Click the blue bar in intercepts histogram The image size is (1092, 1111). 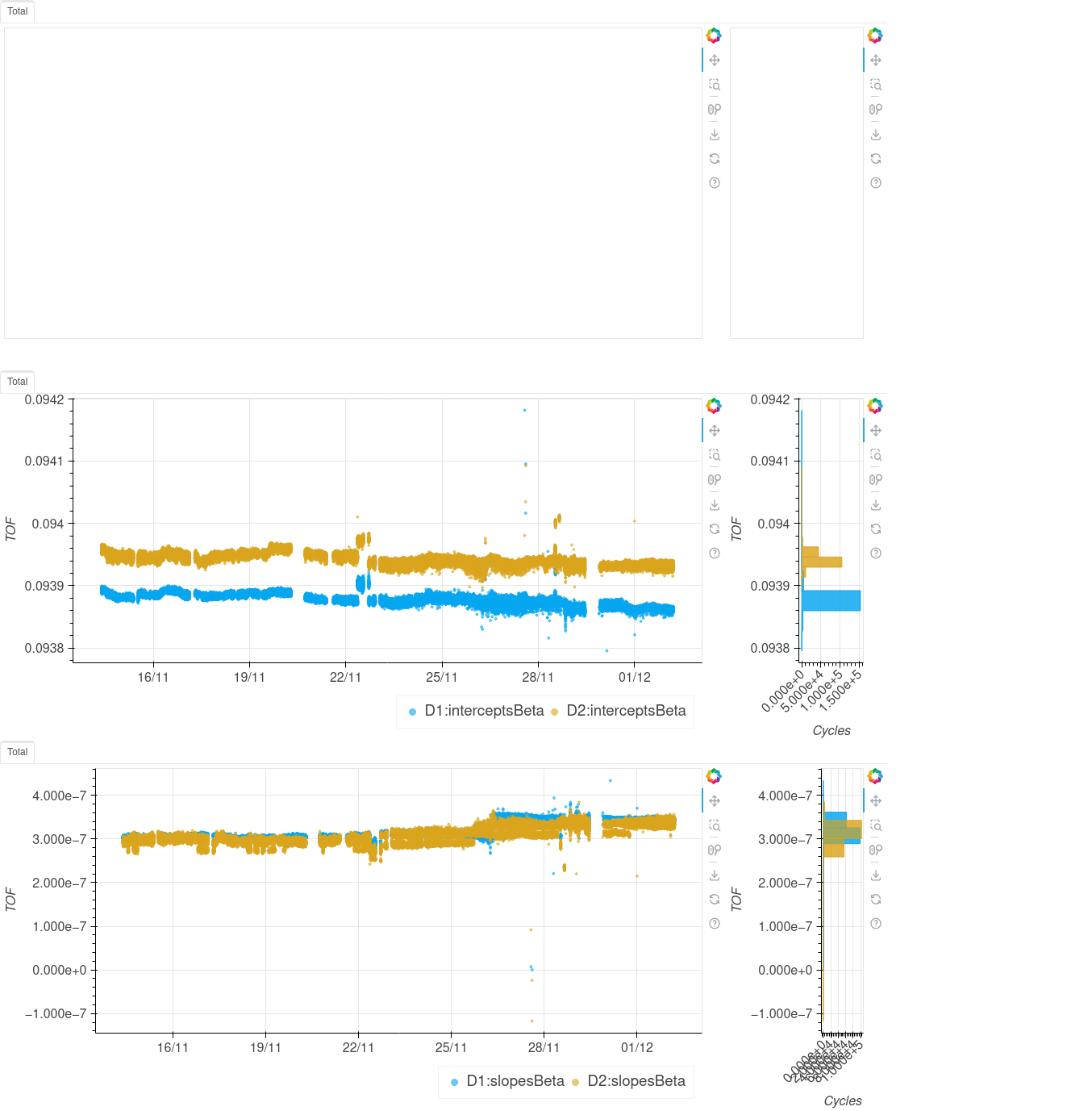point(831,600)
